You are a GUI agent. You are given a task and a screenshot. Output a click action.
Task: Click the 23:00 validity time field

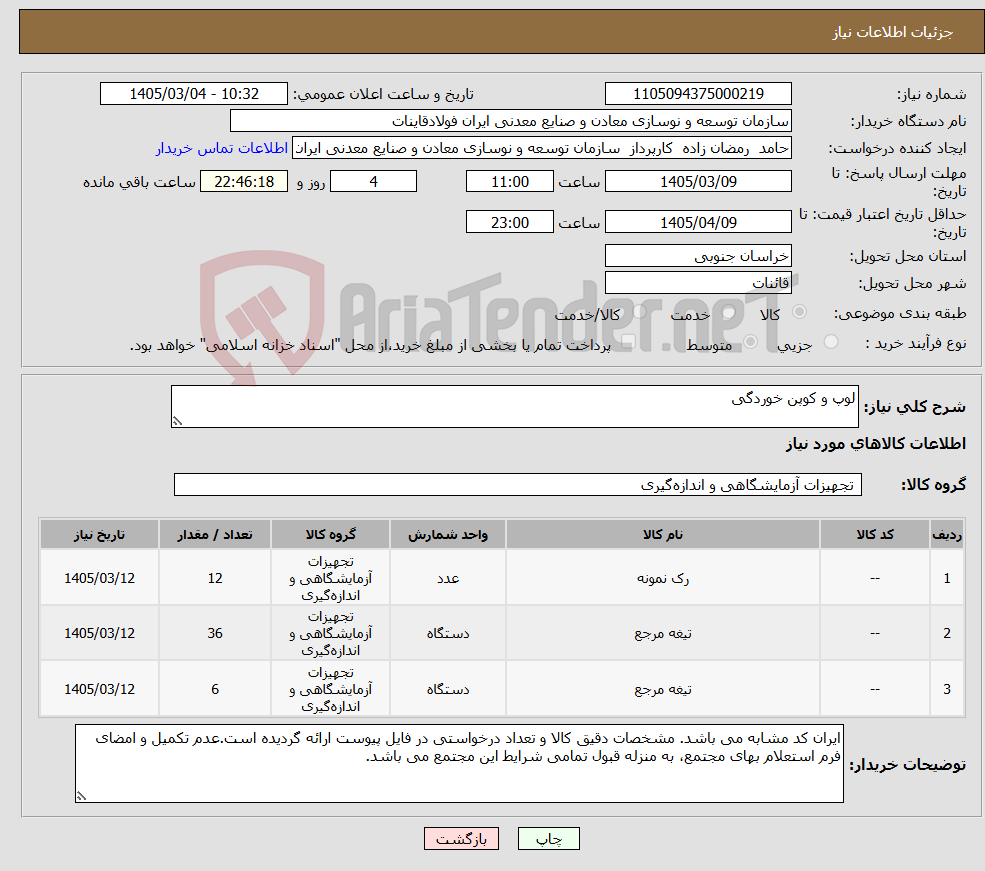click(509, 222)
